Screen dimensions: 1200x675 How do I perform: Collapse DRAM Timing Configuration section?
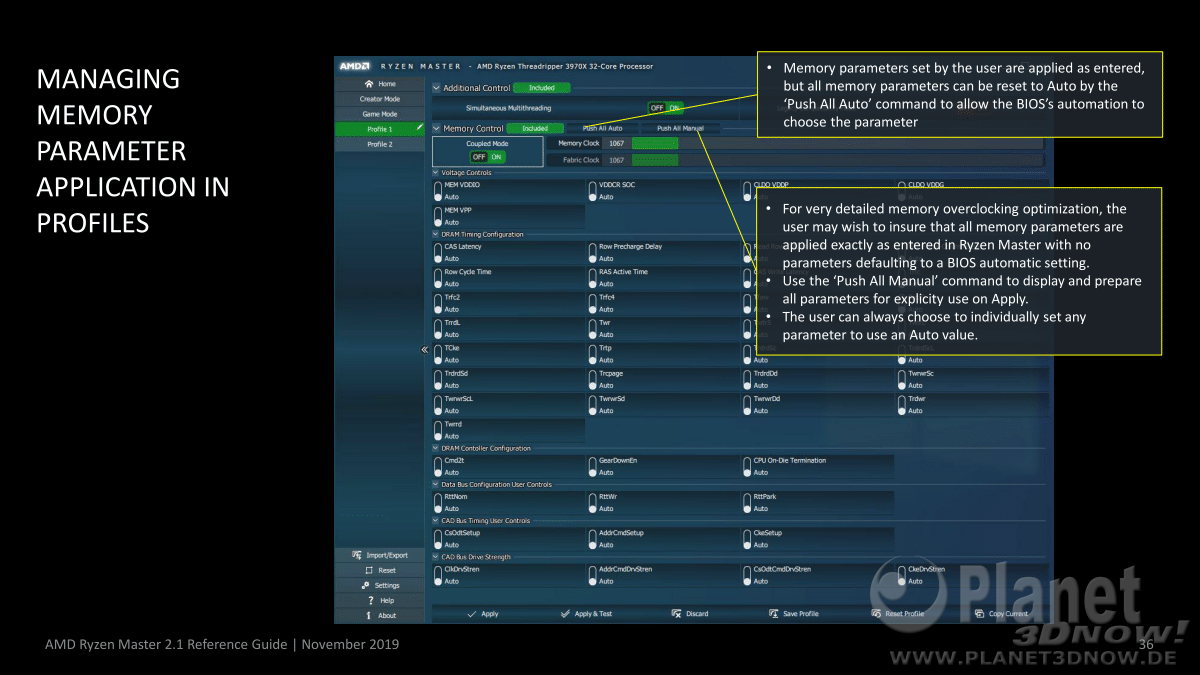pos(436,234)
